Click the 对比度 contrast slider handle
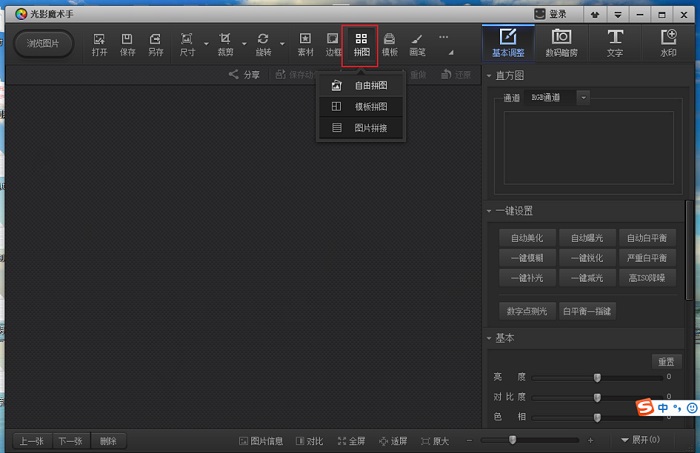700x453 pixels. [x=597, y=397]
